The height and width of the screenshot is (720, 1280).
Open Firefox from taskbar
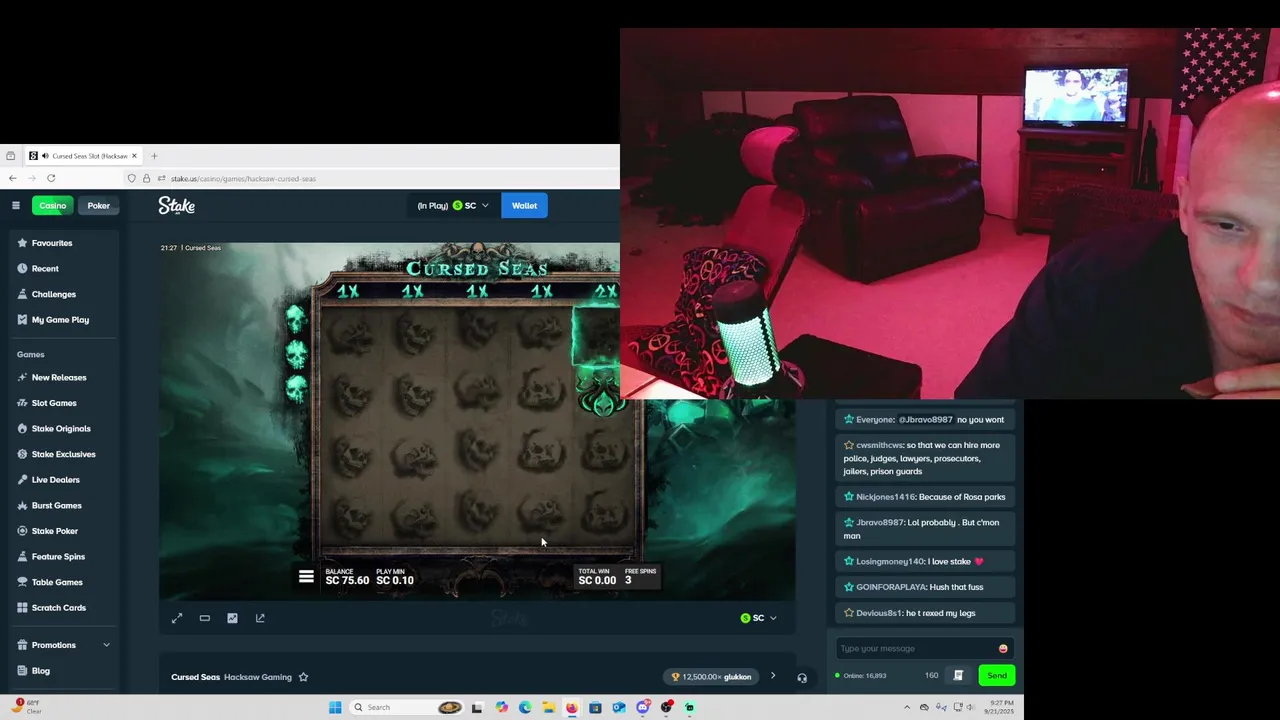(571, 707)
